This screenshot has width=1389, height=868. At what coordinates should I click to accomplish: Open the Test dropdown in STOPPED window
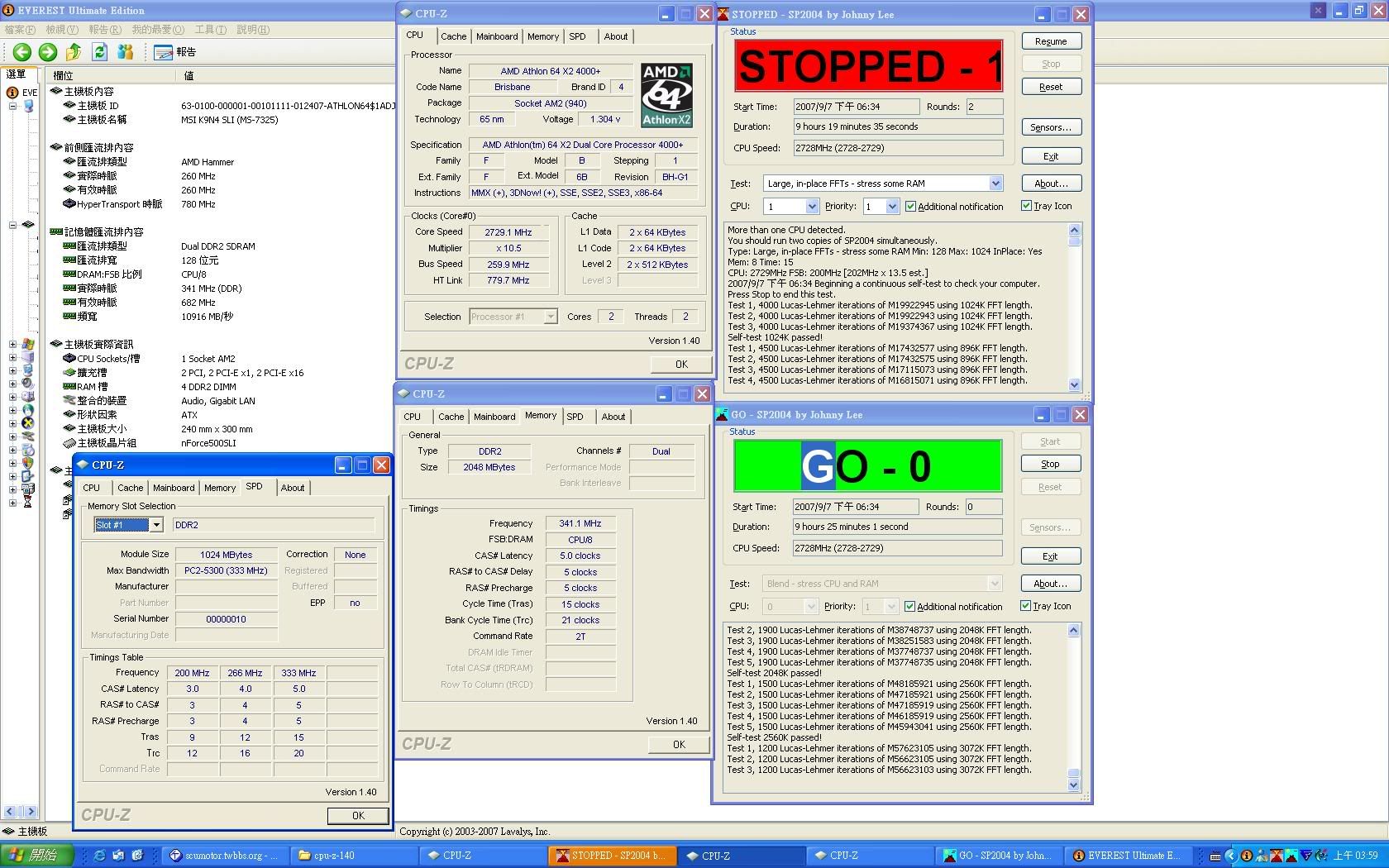point(995,184)
